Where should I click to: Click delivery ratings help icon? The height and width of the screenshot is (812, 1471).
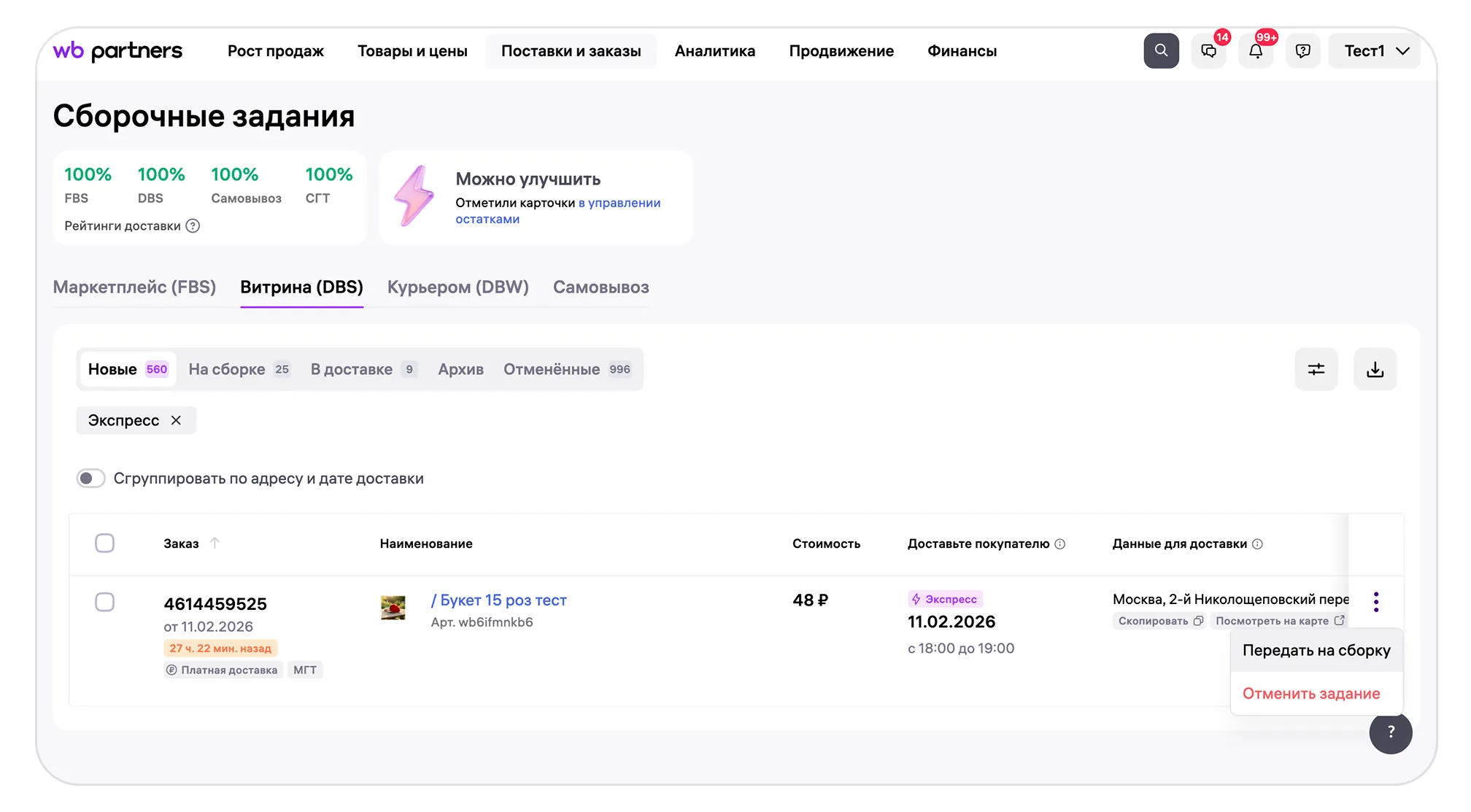tap(193, 226)
